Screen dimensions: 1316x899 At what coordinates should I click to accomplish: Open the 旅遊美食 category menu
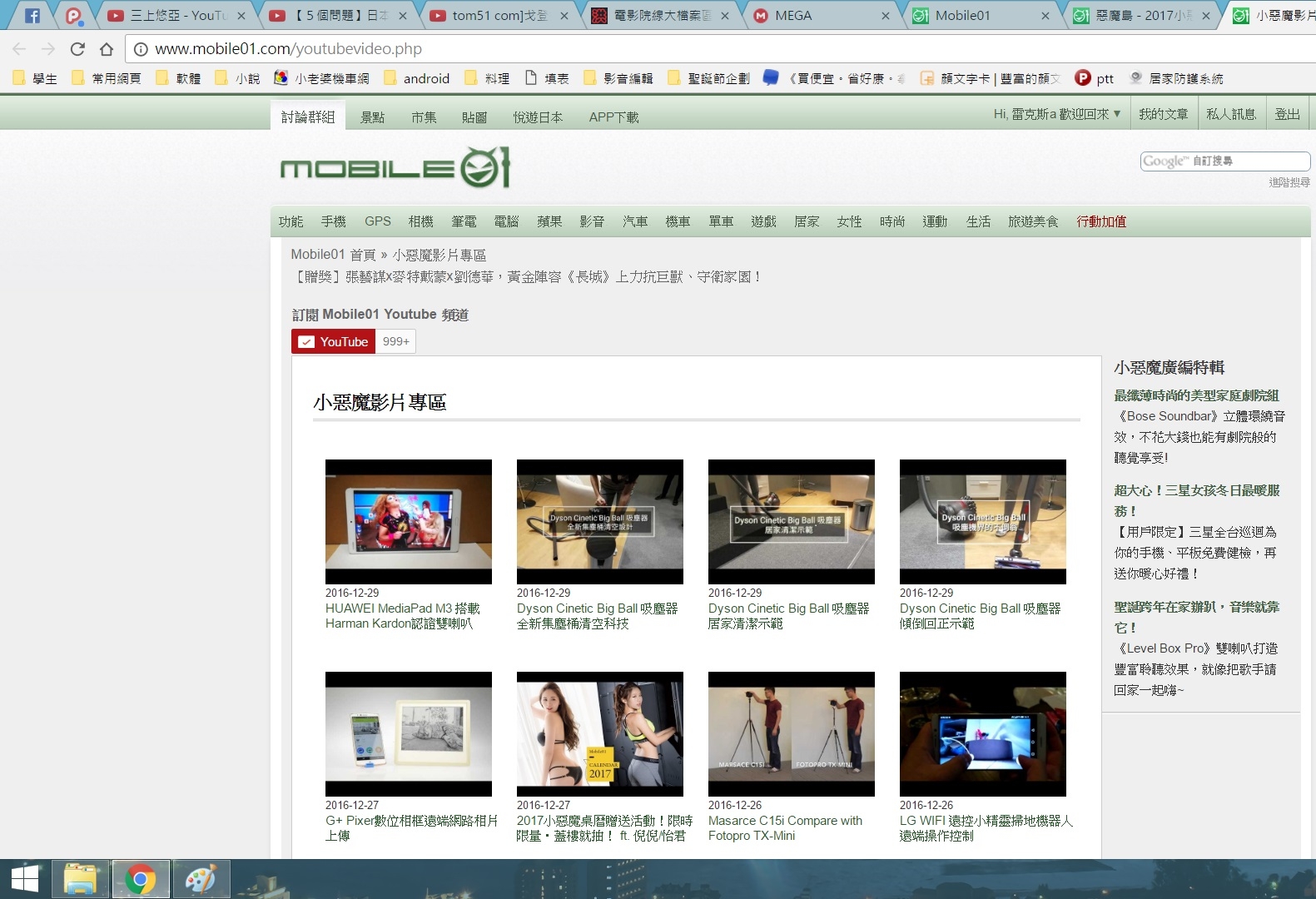tap(1033, 221)
